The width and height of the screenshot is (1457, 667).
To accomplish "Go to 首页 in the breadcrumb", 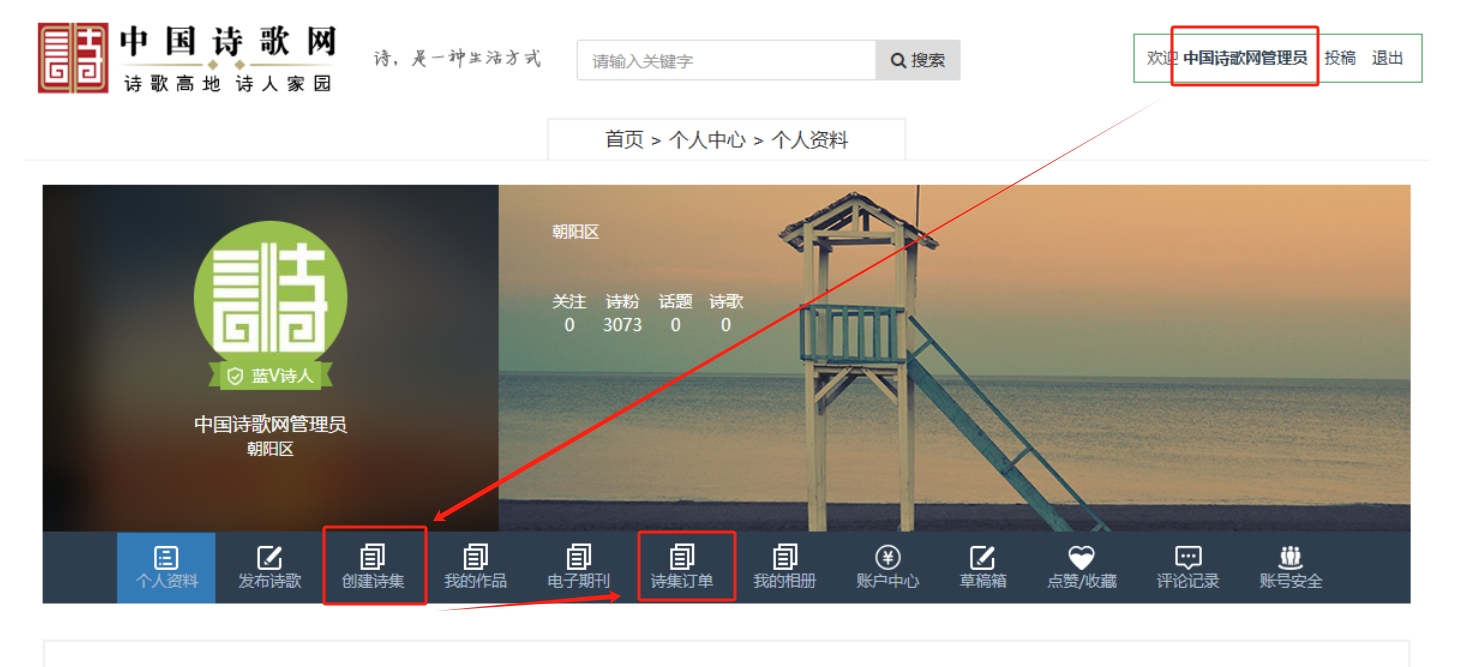I will coord(624,140).
